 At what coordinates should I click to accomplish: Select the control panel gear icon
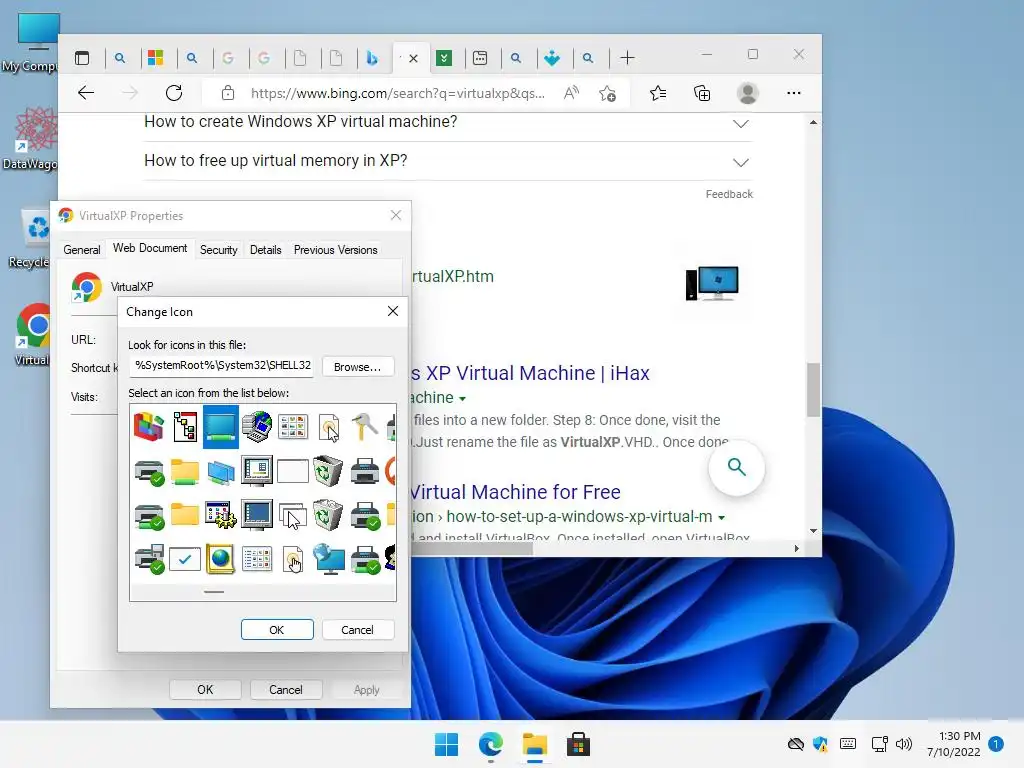221,515
